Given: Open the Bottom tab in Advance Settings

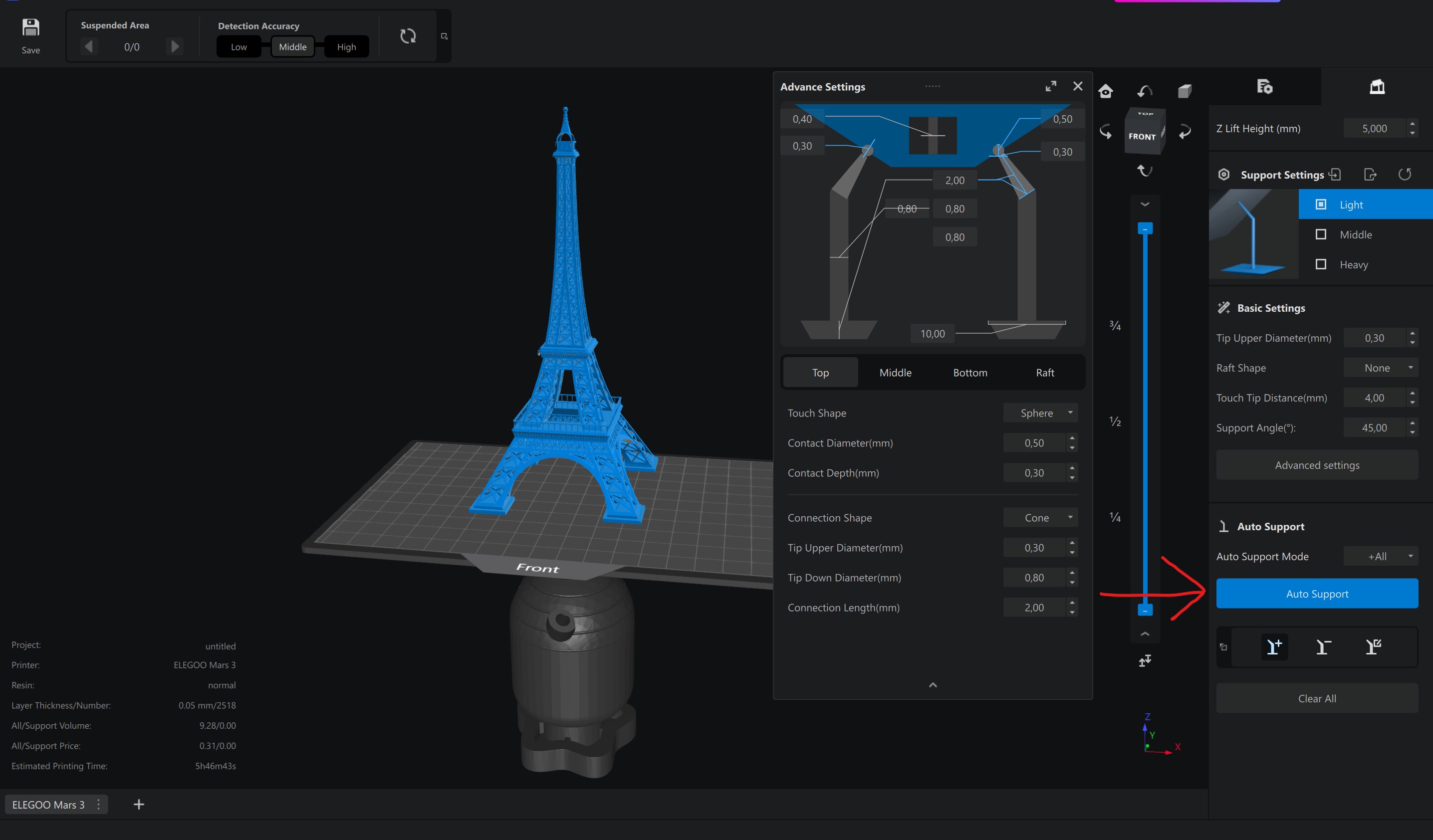Looking at the screenshot, I should click(970, 372).
